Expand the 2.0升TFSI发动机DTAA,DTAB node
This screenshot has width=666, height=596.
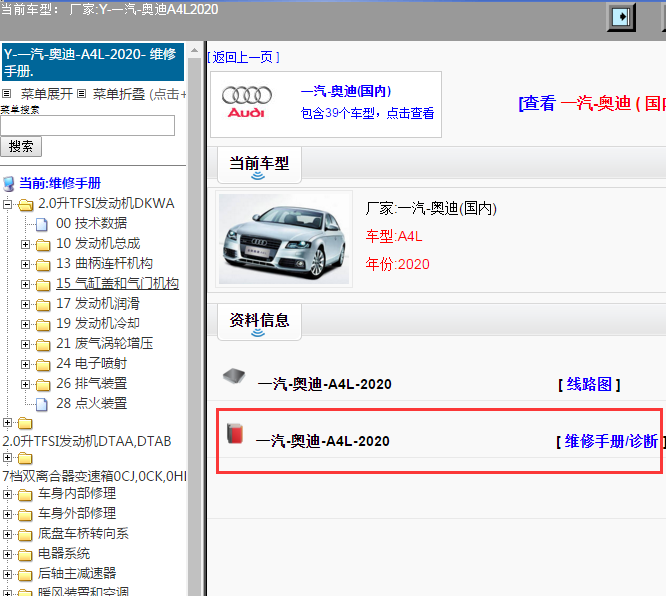(7, 422)
